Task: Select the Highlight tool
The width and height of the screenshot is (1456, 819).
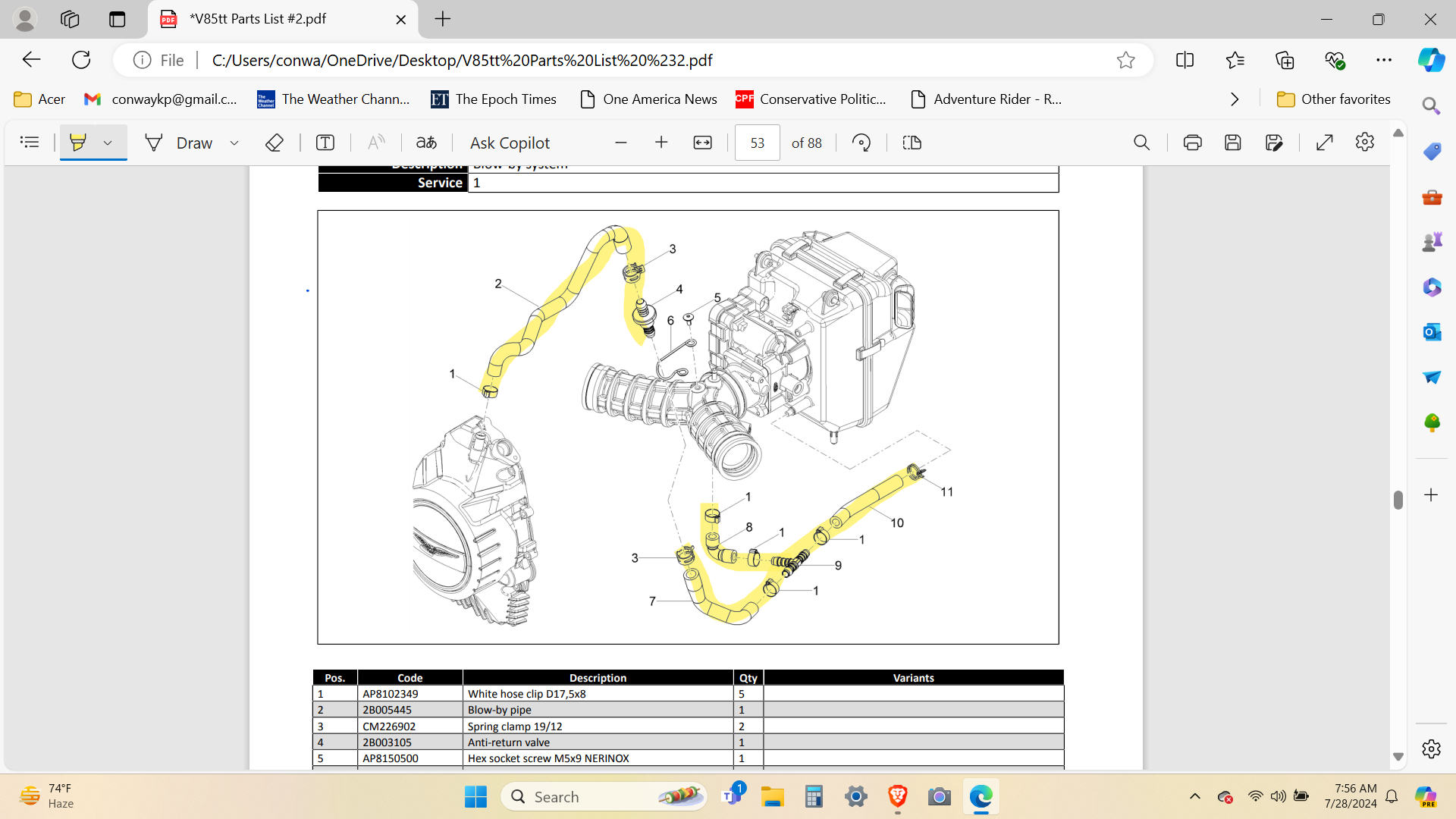Action: (x=78, y=143)
